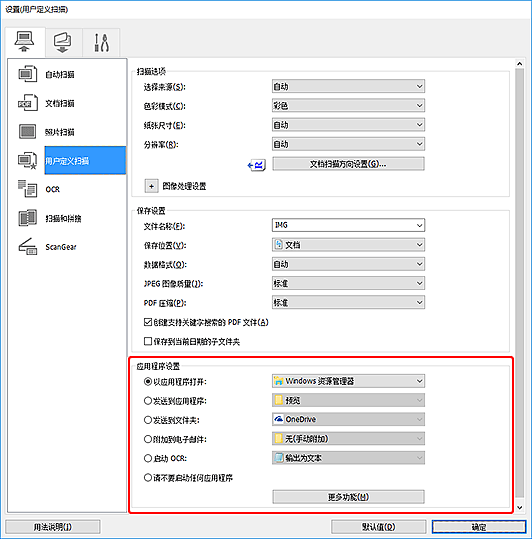This screenshot has width=532, height=539.
Task: Click the 默认值 button
Action: [378, 527]
